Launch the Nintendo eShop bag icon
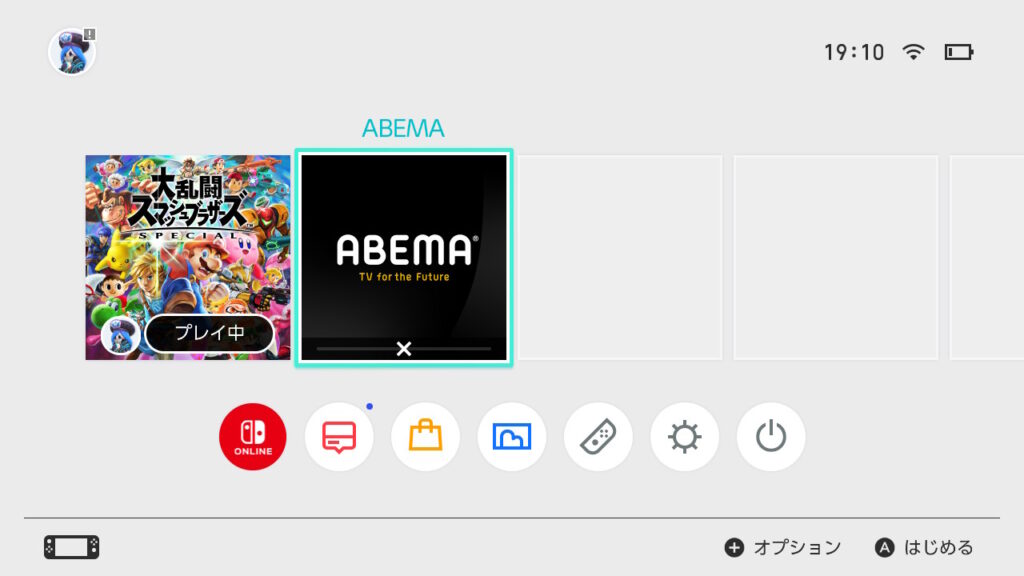1024x576 pixels. coord(425,436)
